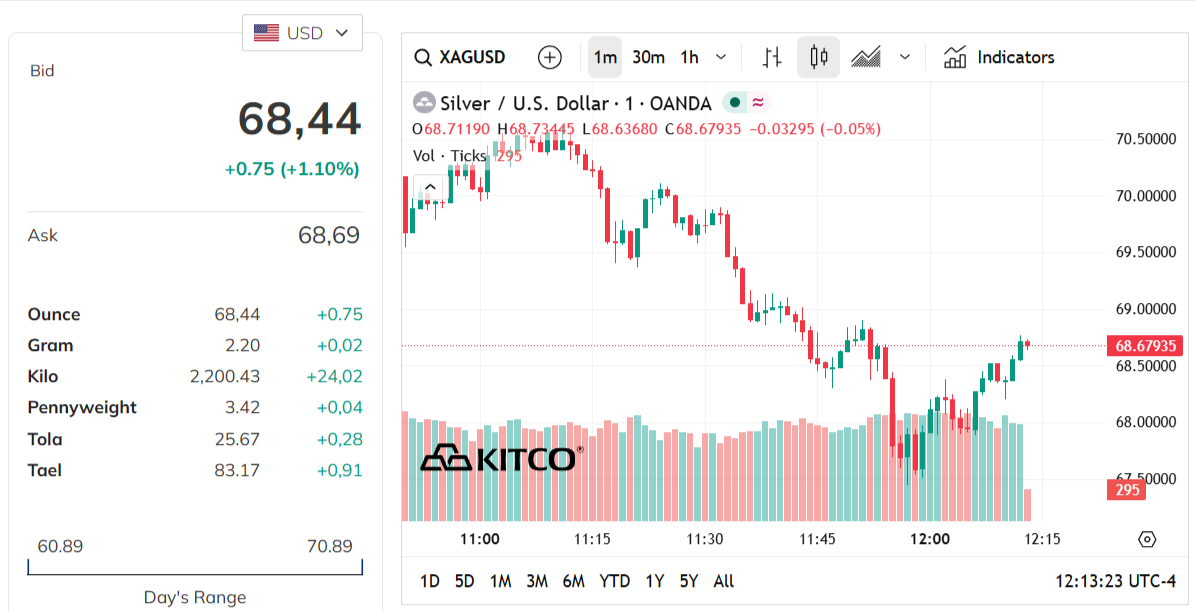This screenshot has width=1195, height=611.
Task: Select the 1D date range
Action: pyautogui.click(x=430, y=581)
